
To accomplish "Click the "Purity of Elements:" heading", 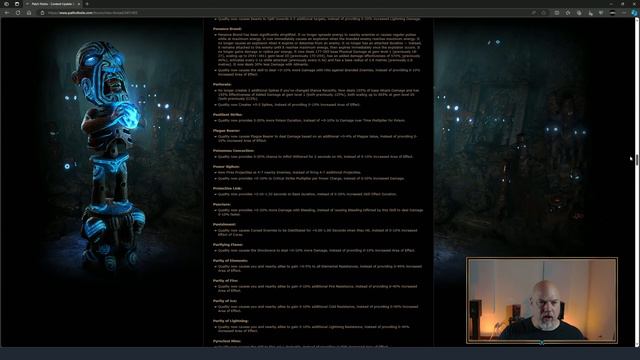I will [x=230, y=260].
